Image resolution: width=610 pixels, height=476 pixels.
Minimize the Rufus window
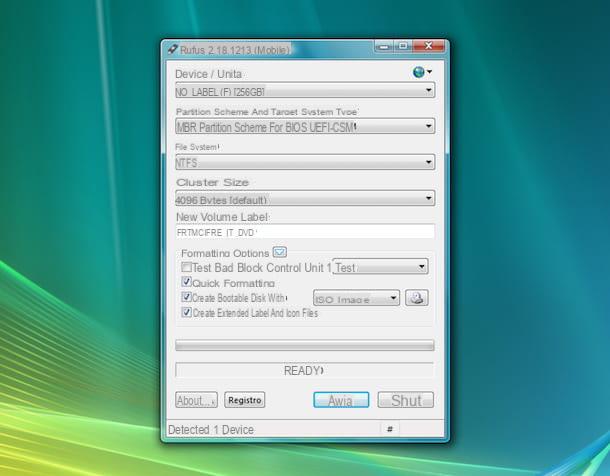point(383,47)
